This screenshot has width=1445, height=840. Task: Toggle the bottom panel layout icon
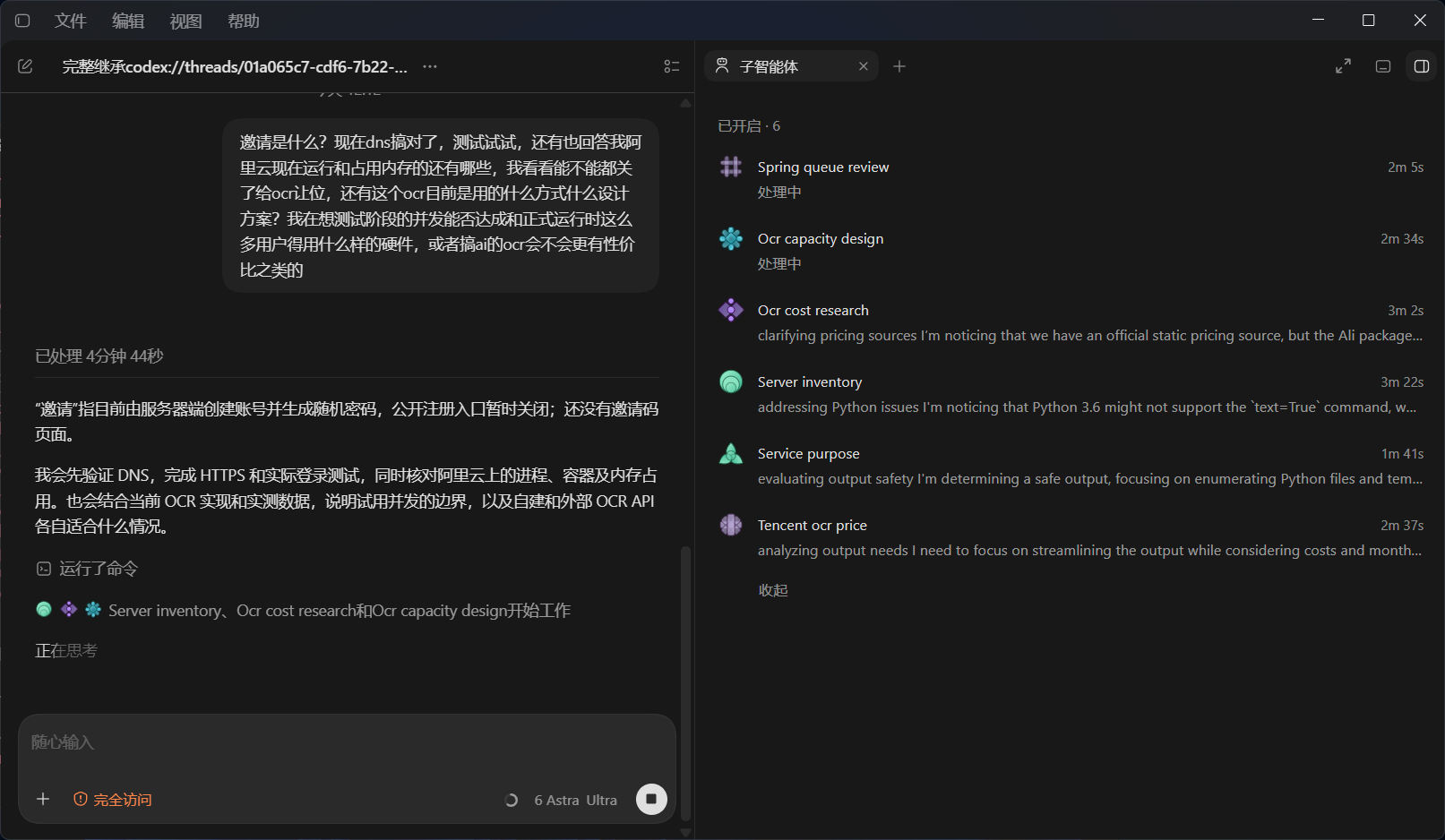[x=1383, y=66]
